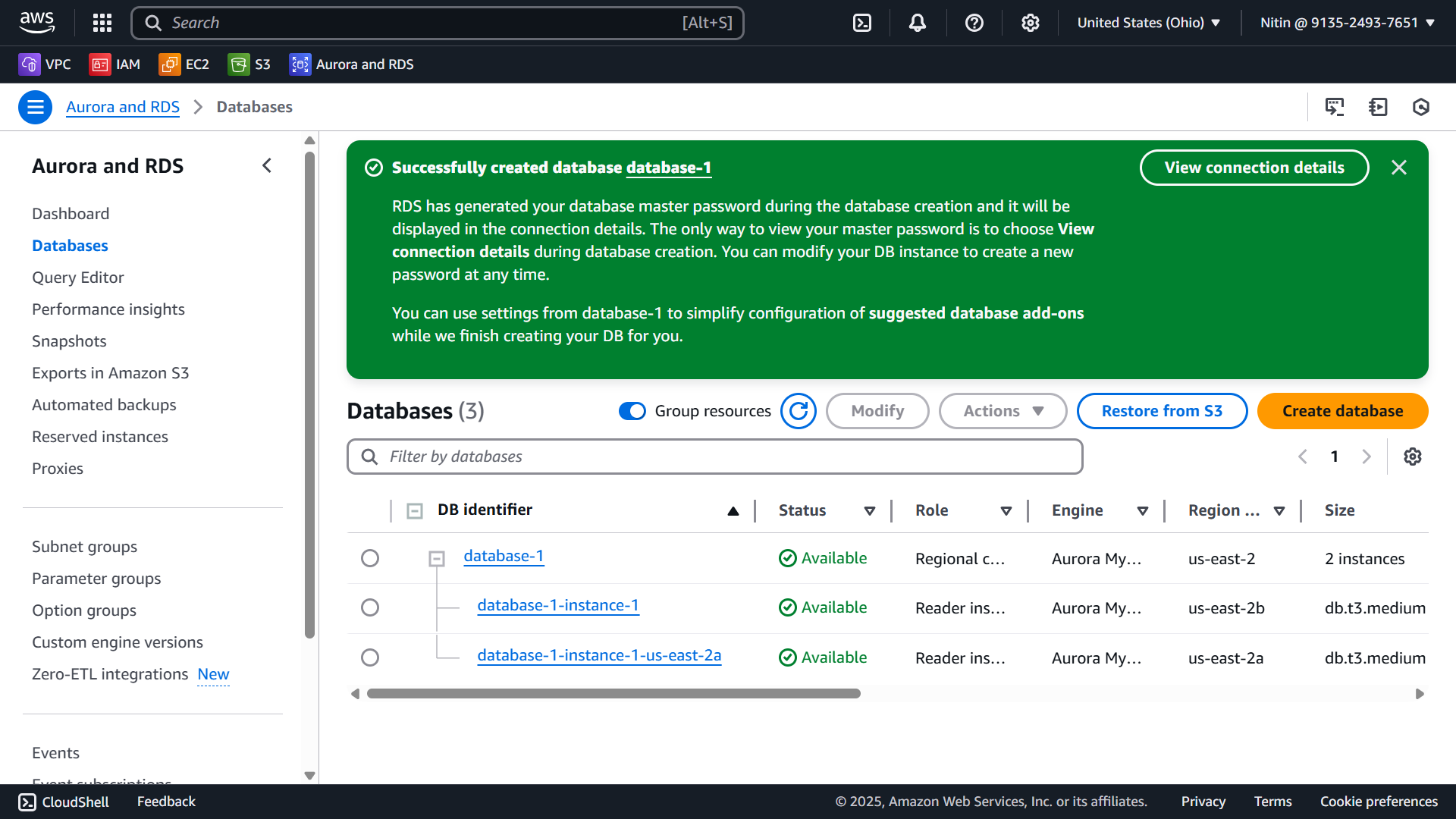
Task: Go to the previous table page arrow
Action: [x=1303, y=457]
